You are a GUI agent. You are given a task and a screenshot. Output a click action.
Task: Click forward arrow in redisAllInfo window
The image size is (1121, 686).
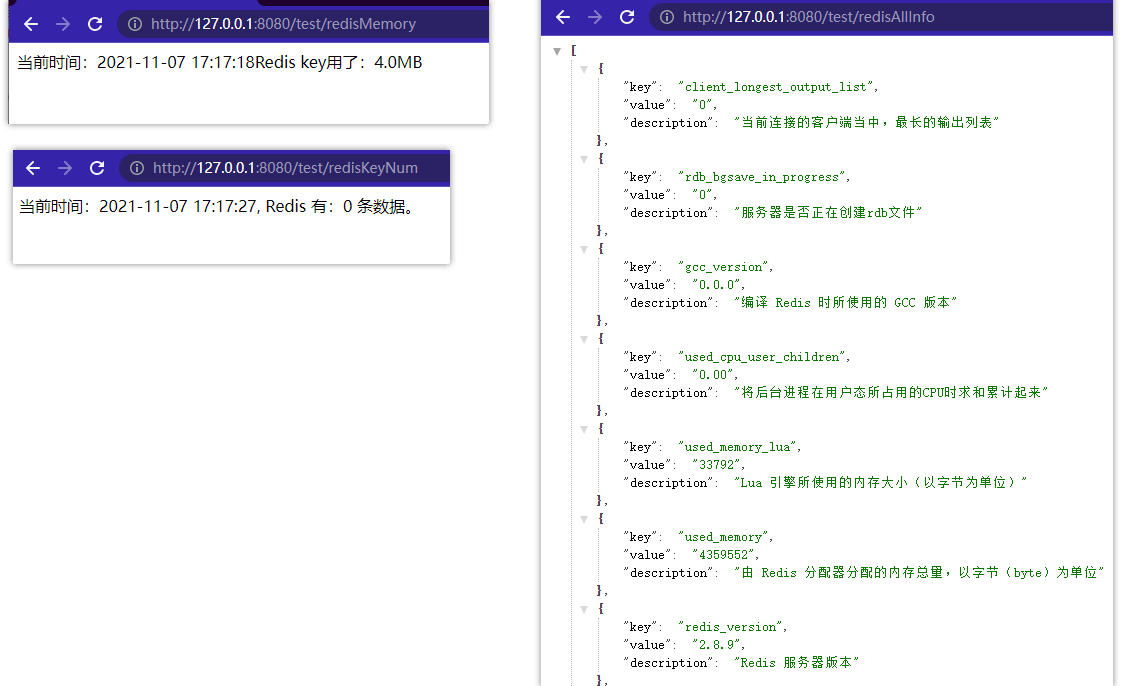point(595,17)
